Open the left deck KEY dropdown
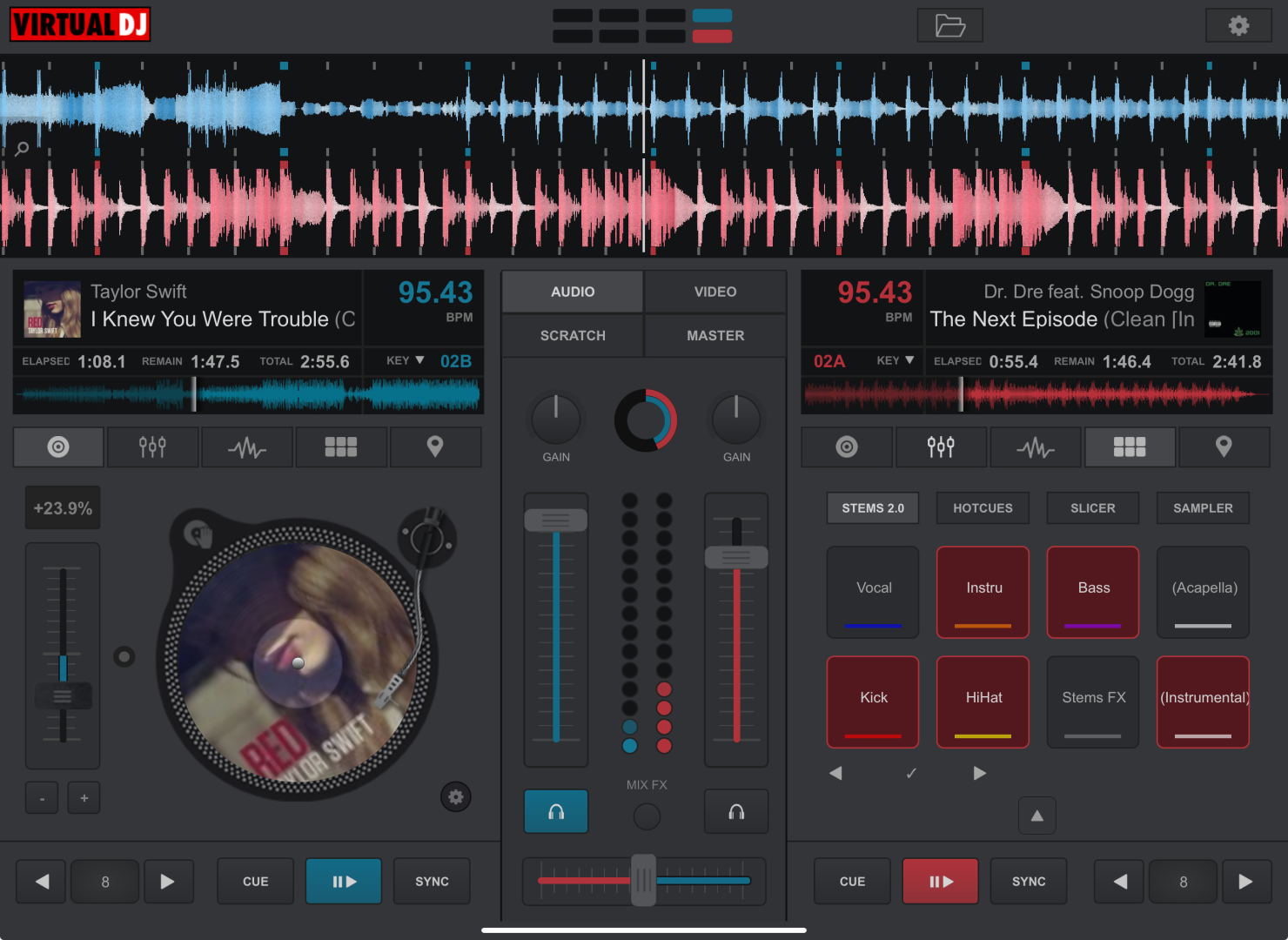The width and height of the screenshot is (1288, 940). click(406, 361)
